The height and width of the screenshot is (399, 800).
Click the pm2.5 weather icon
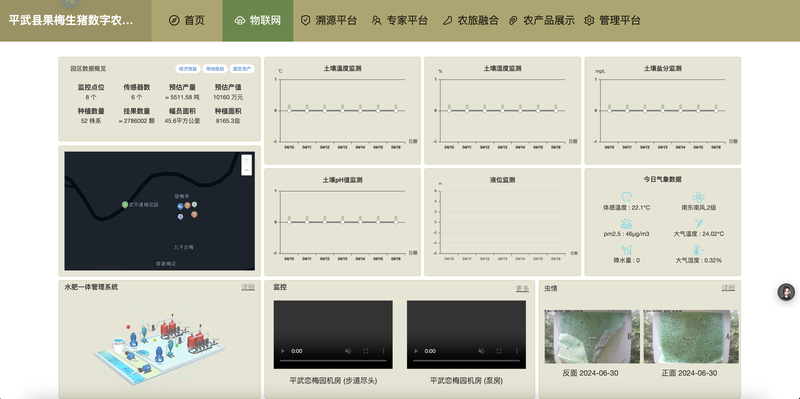click(x=627, y=223)
